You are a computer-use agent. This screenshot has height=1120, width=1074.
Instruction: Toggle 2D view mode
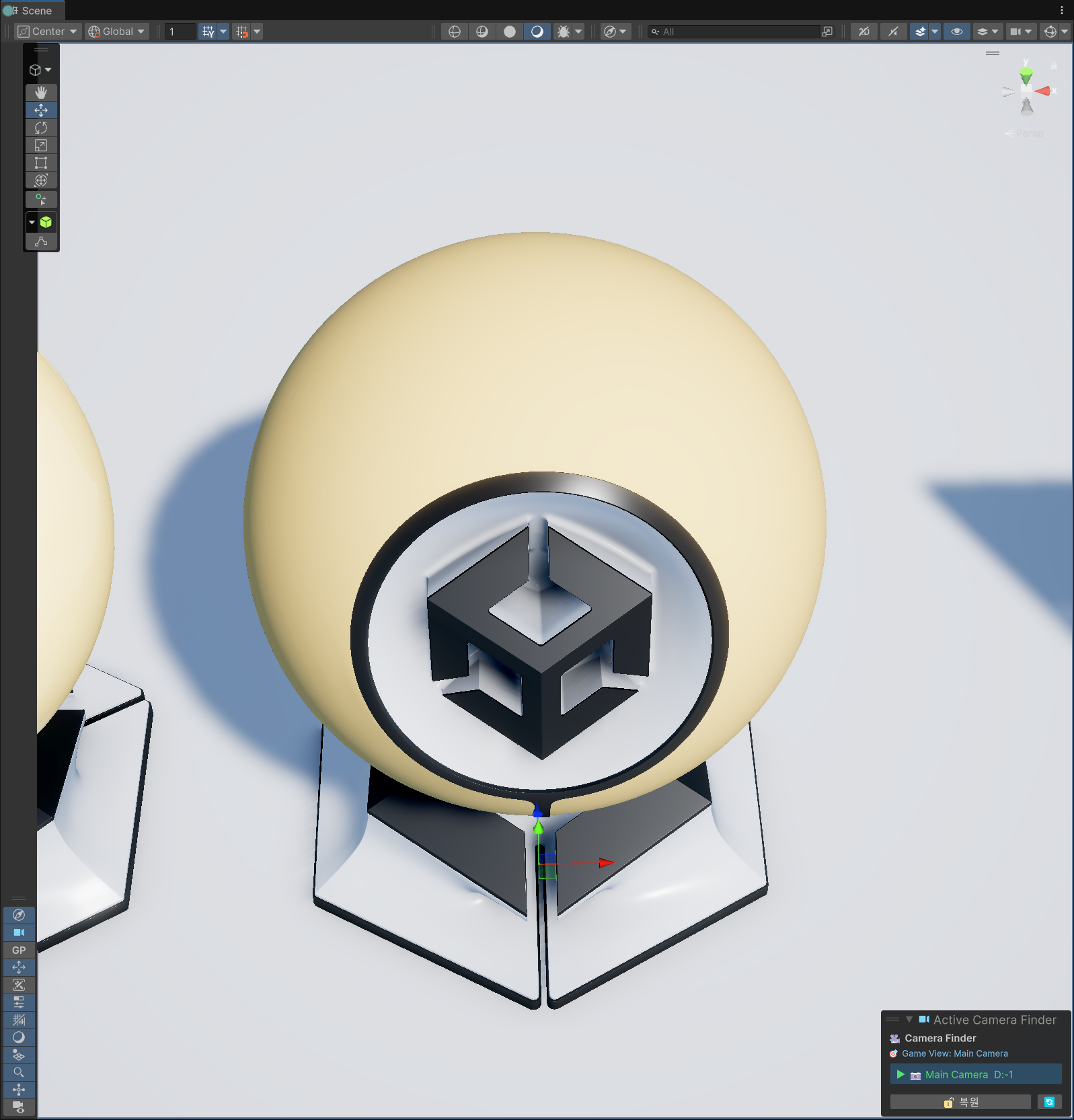click(x=864, y=32)
